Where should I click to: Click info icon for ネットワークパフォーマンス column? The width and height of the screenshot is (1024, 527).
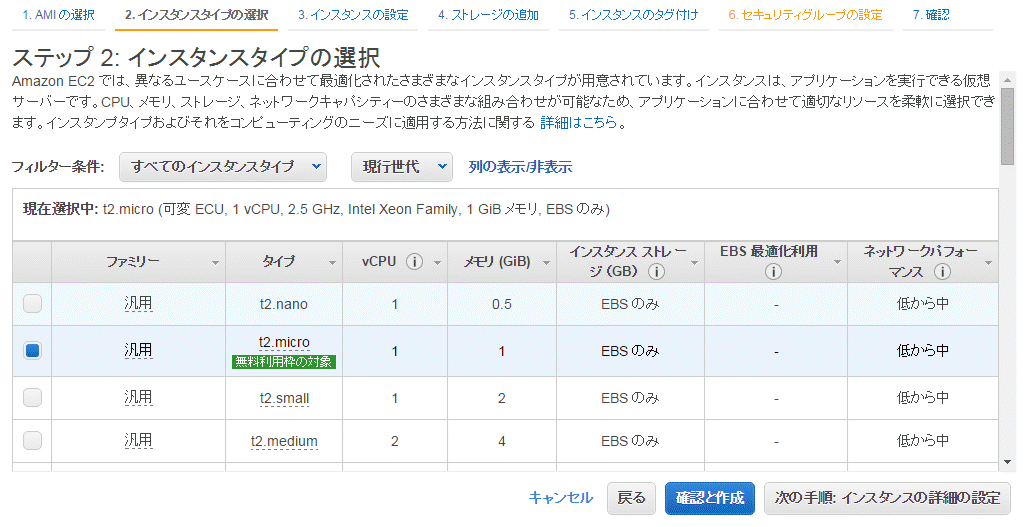point(942,272)
